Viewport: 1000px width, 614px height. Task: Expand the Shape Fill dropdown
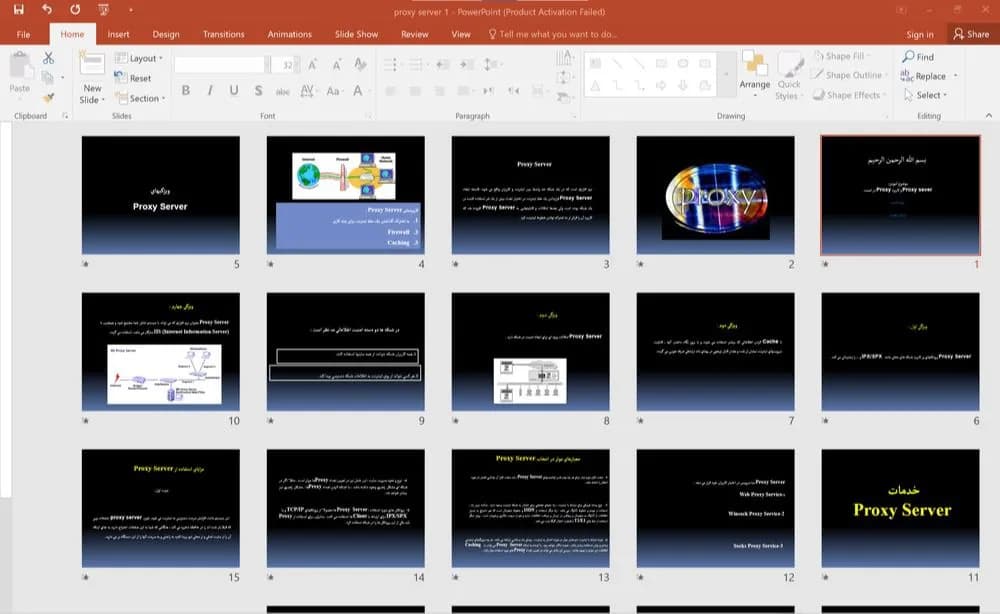click(x=842, y=56)
